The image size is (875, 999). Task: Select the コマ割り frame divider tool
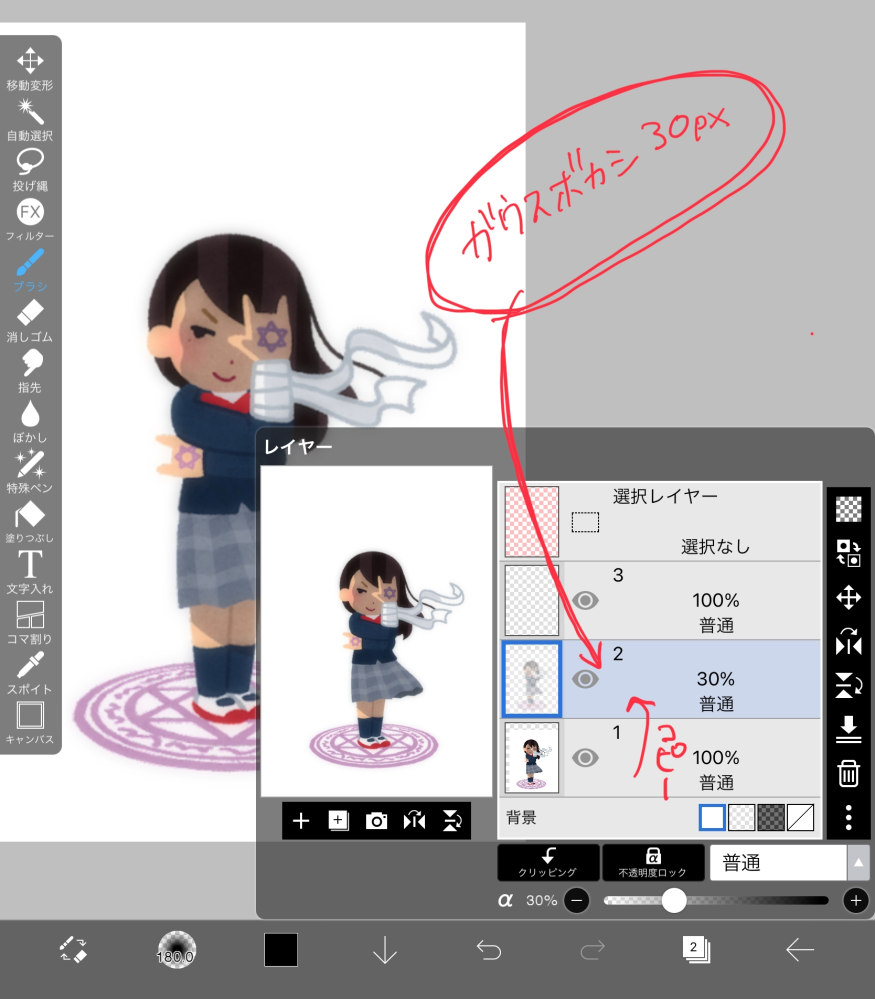[30, 622]
